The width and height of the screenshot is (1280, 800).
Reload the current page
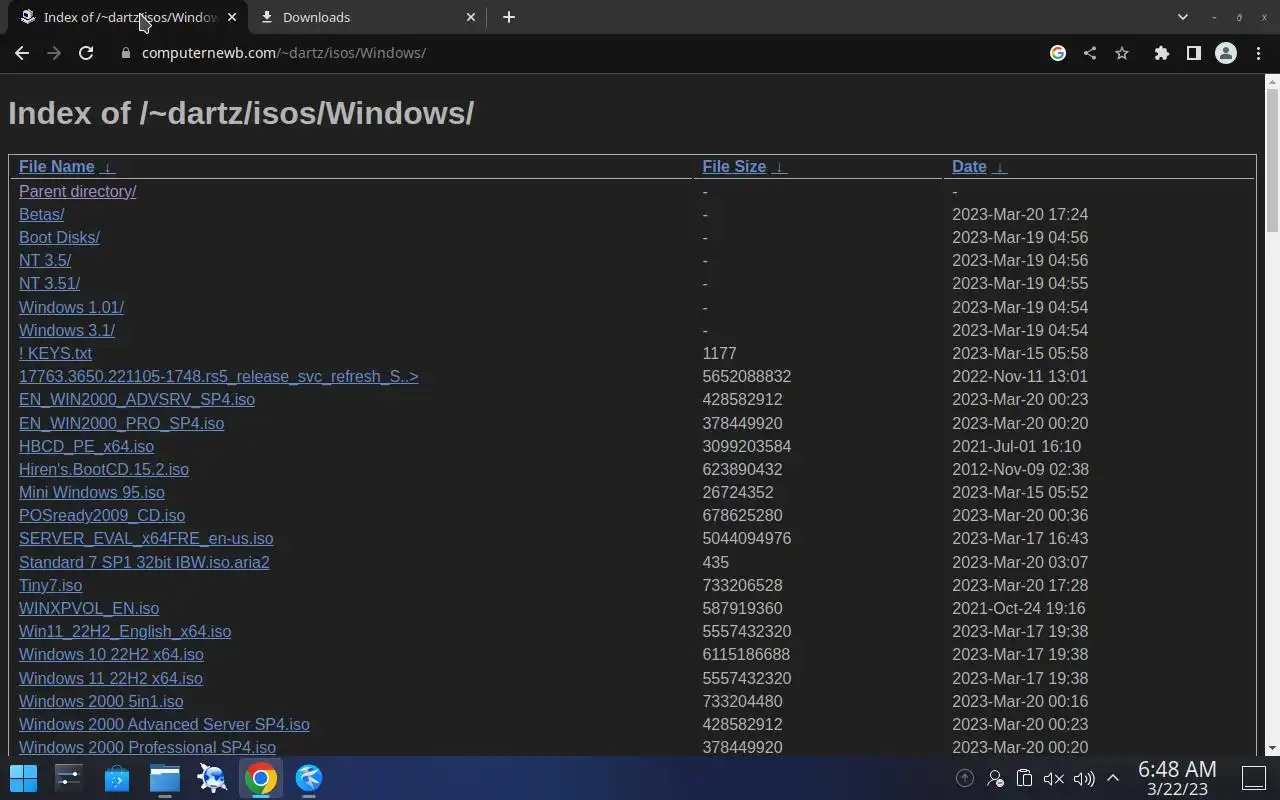(x=86, y=53)
